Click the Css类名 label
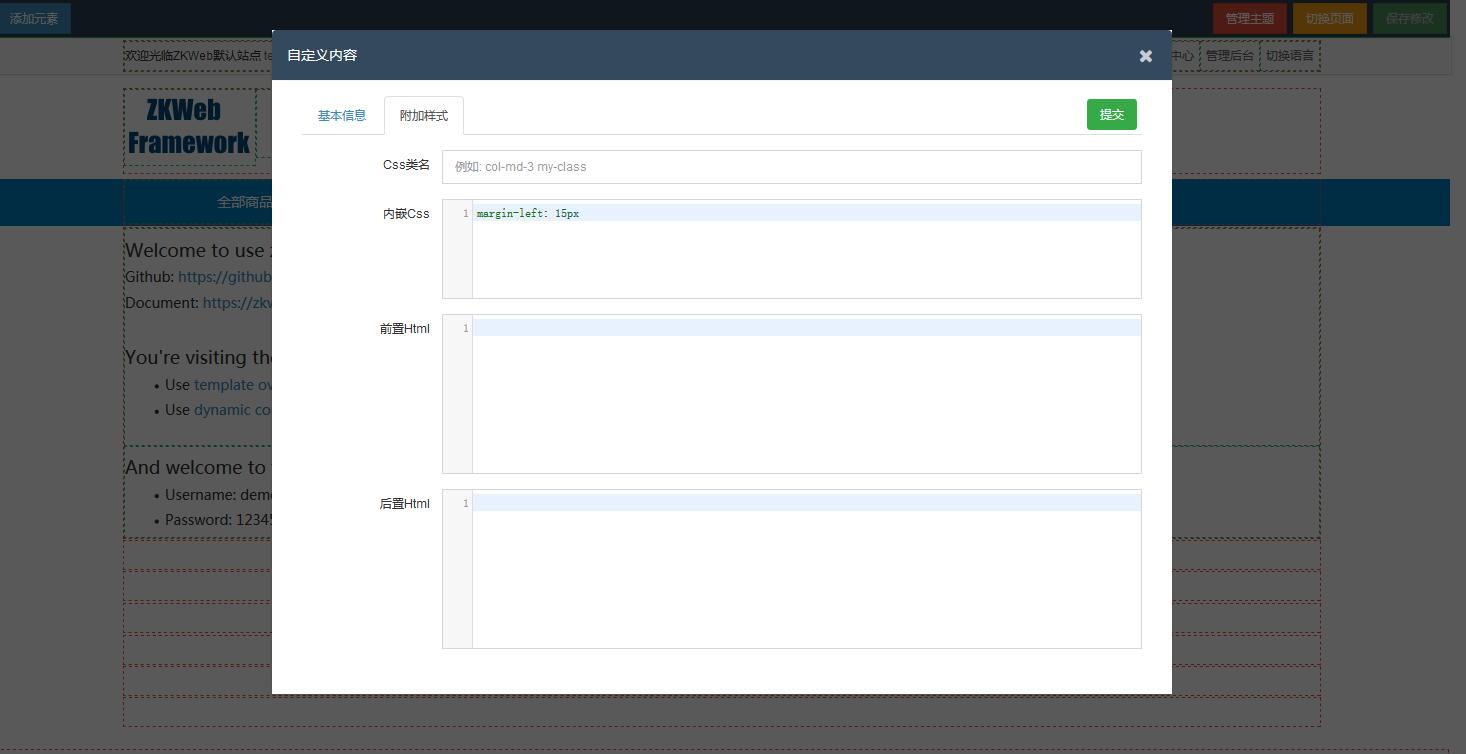The image size is (1466, 754). [x=406, y=165]
